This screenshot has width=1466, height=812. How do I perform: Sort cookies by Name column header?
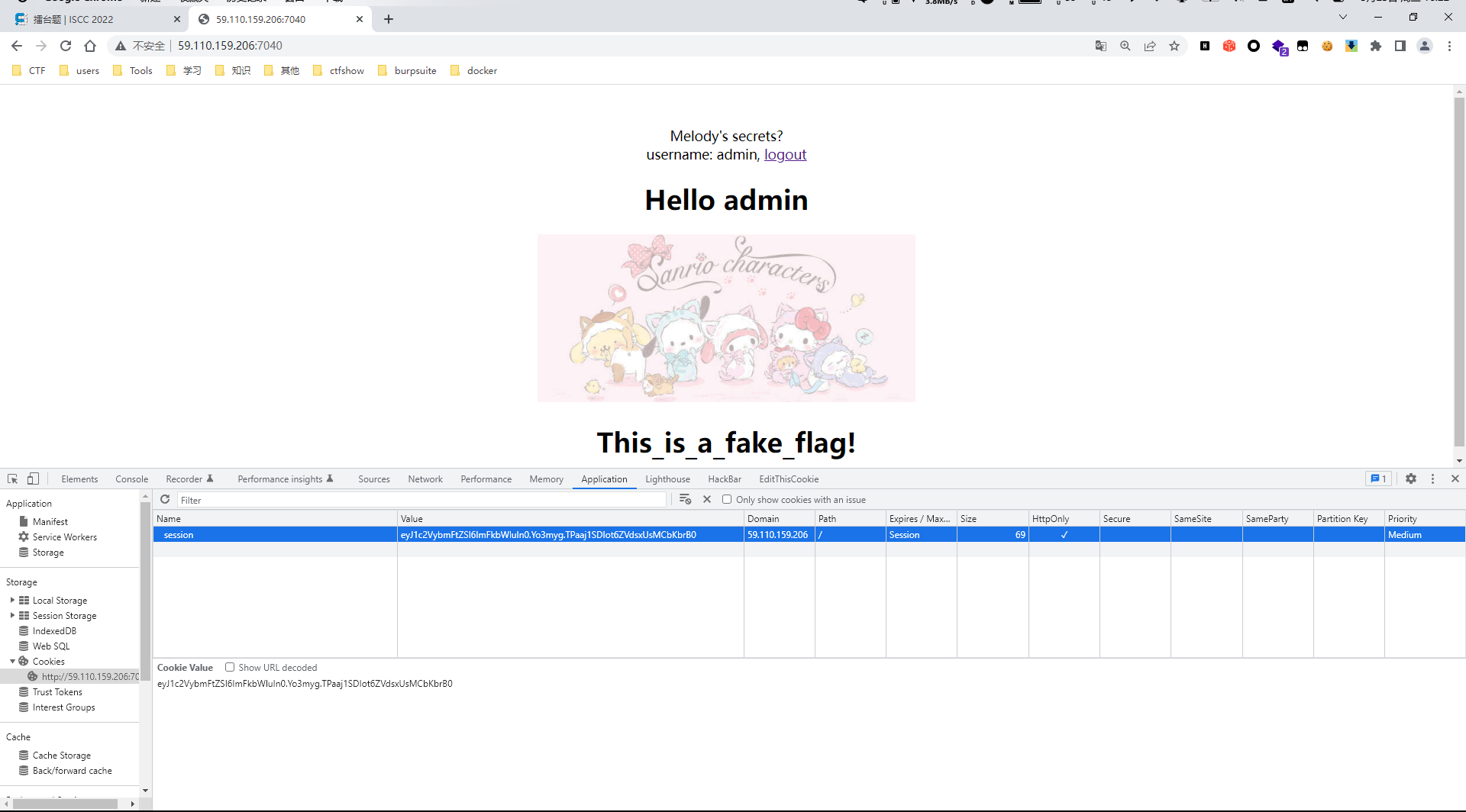[275, 518]
